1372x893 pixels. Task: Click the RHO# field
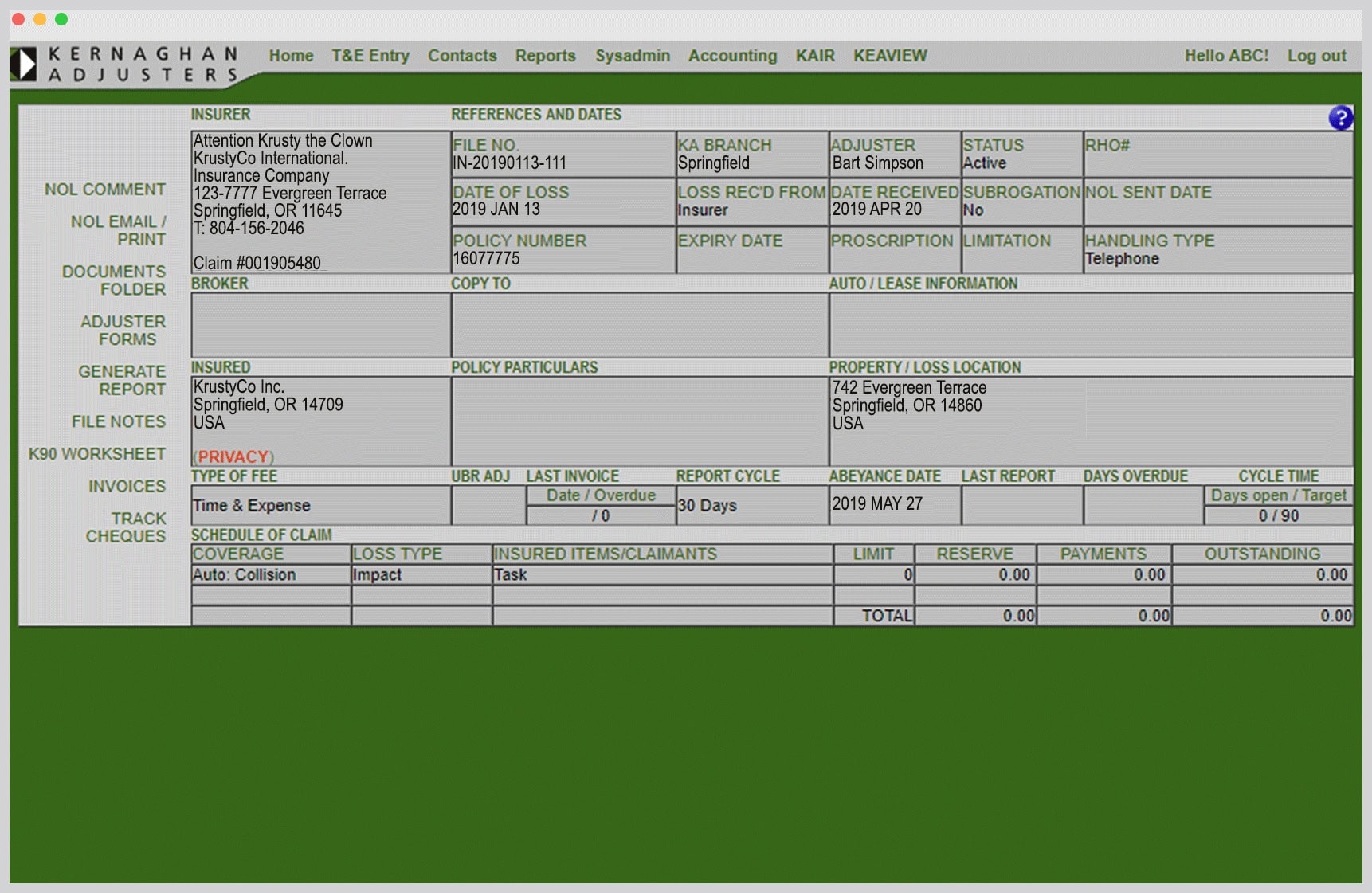(x=1218, y=155)
